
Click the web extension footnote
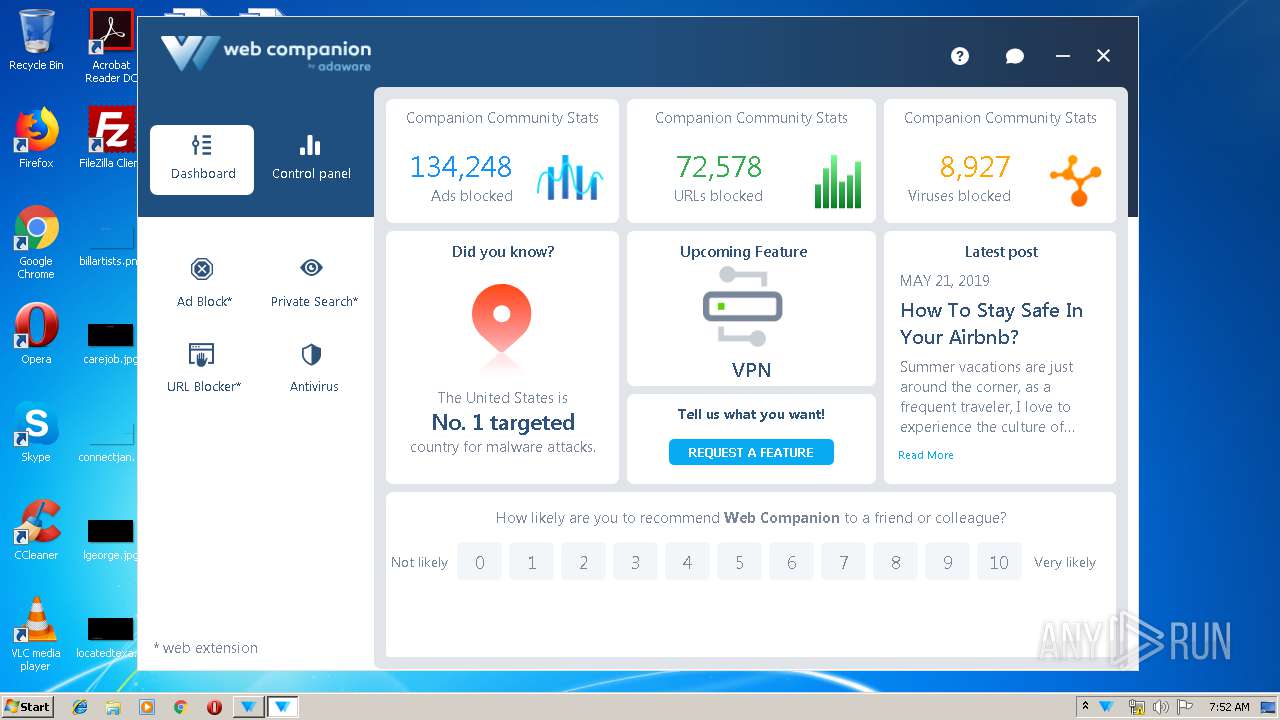(x=205, y=648)
